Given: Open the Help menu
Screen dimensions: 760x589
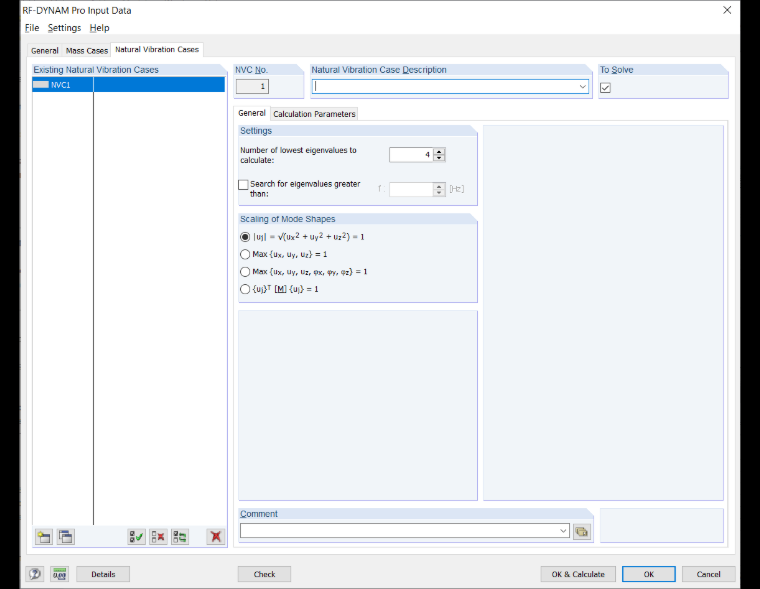Looking at the screenshot, I should pos(99,28).
